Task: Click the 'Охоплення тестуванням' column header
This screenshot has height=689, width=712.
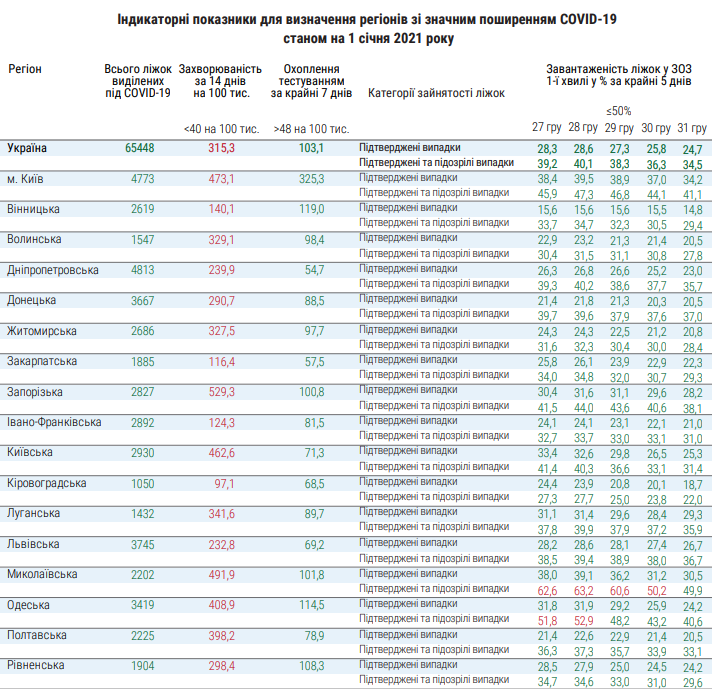Action: (311, 80)
